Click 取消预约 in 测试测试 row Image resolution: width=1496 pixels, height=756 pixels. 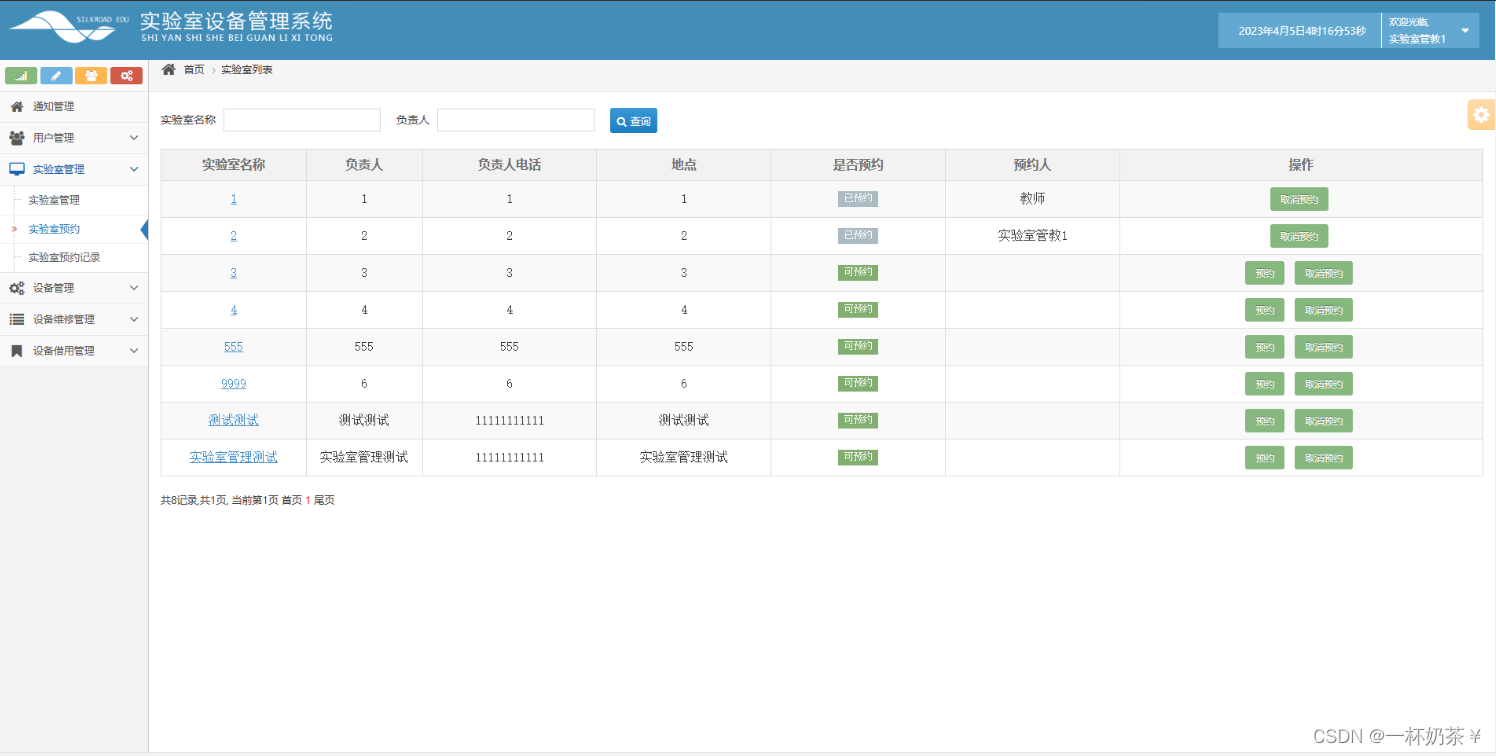coord(1324,421)
